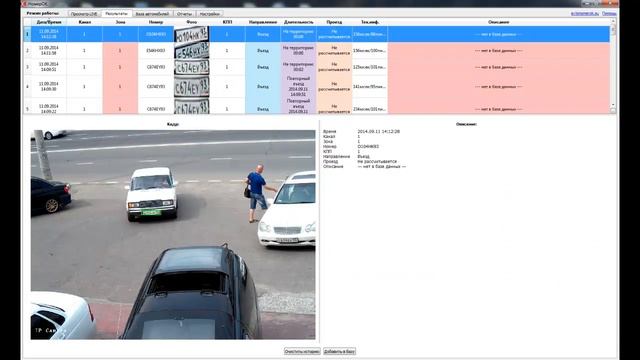Sort table by Номер column header
The image size is (640, 360).
pos(156,22)
